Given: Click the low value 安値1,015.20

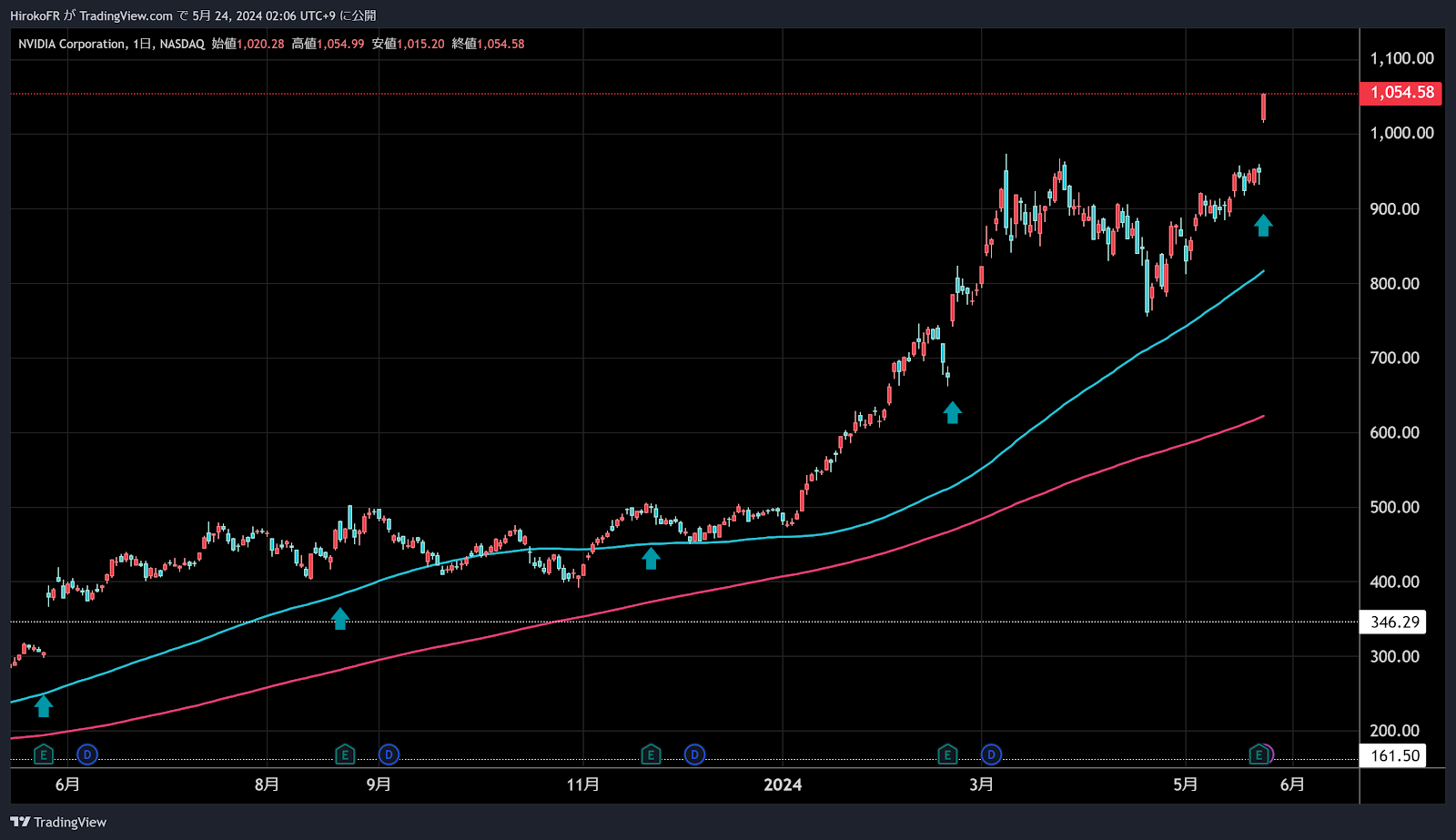Looking at the screenshot, I should click(408, 44).
